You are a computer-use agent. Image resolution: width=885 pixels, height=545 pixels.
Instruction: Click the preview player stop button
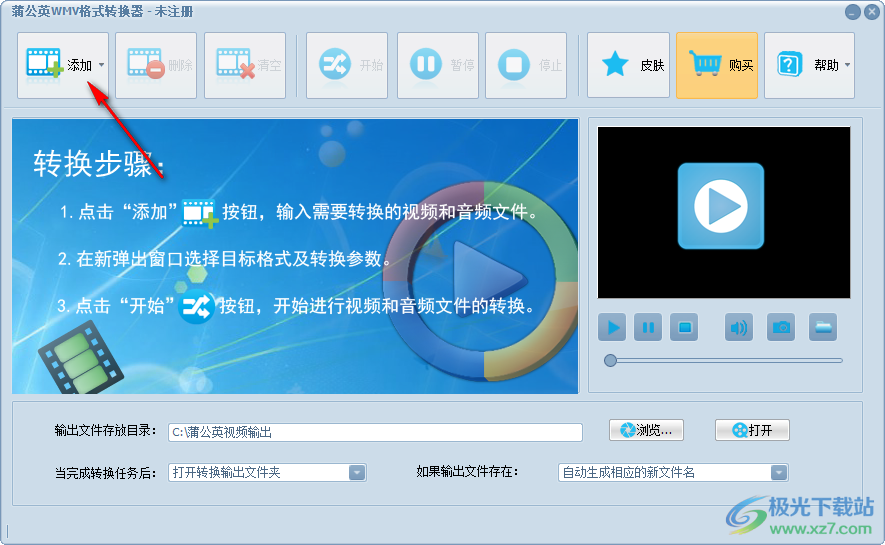pos(684,327)
